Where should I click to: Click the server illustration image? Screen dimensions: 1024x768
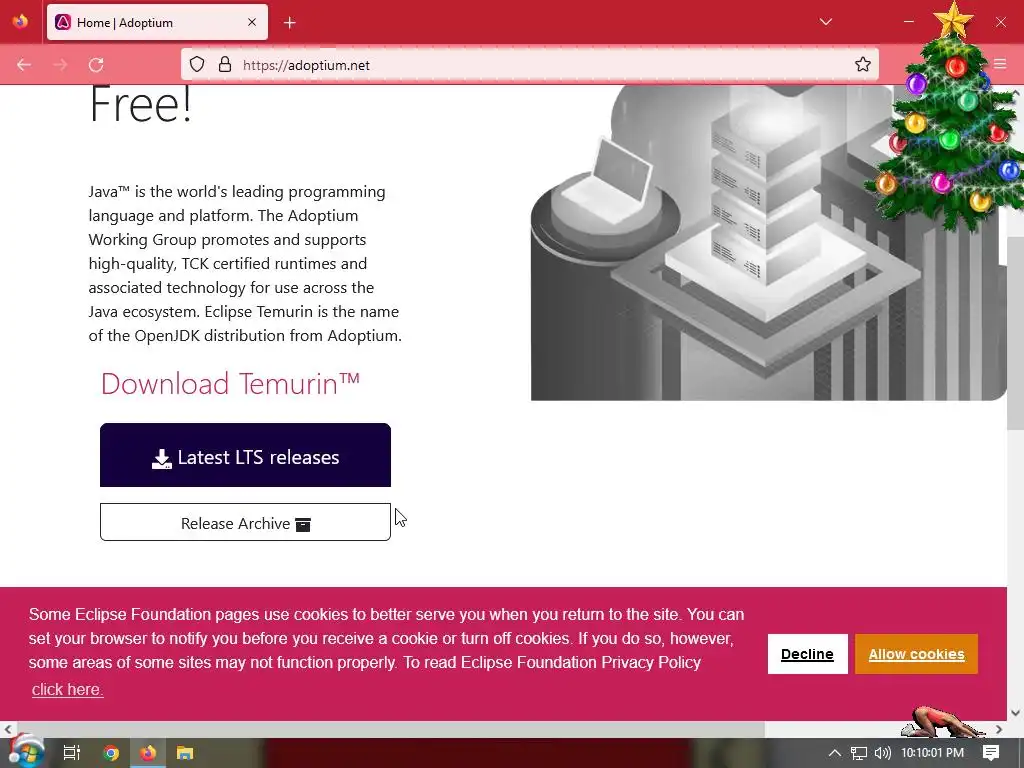(769, 242)
